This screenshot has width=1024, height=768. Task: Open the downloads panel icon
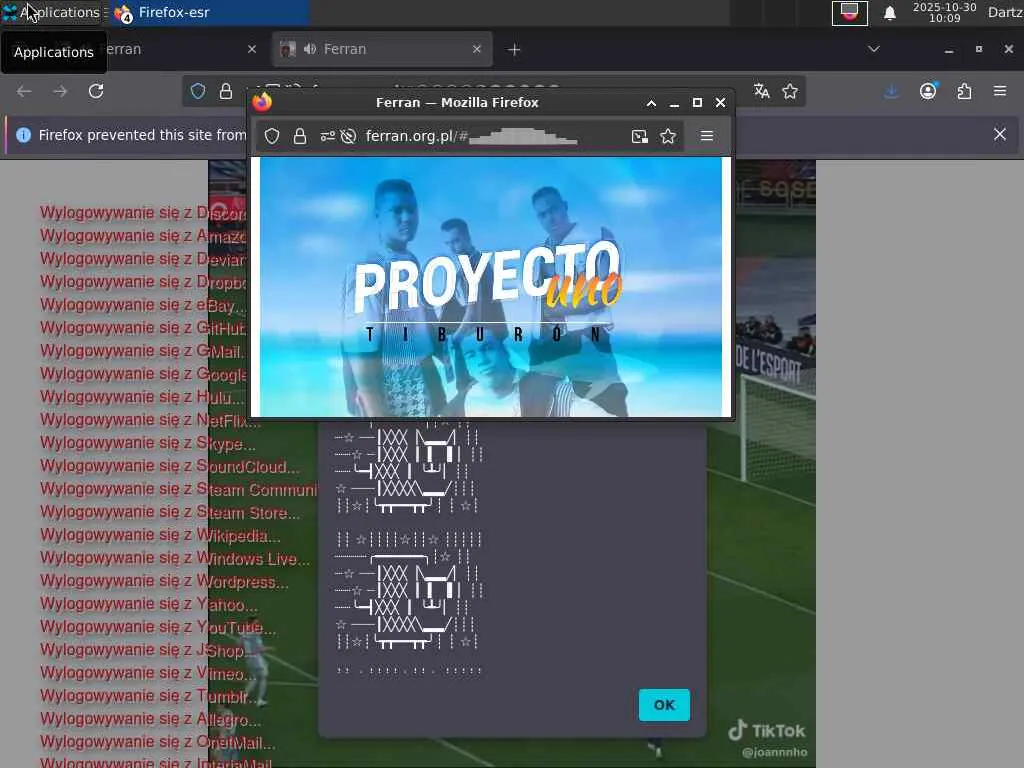(891, 91)
